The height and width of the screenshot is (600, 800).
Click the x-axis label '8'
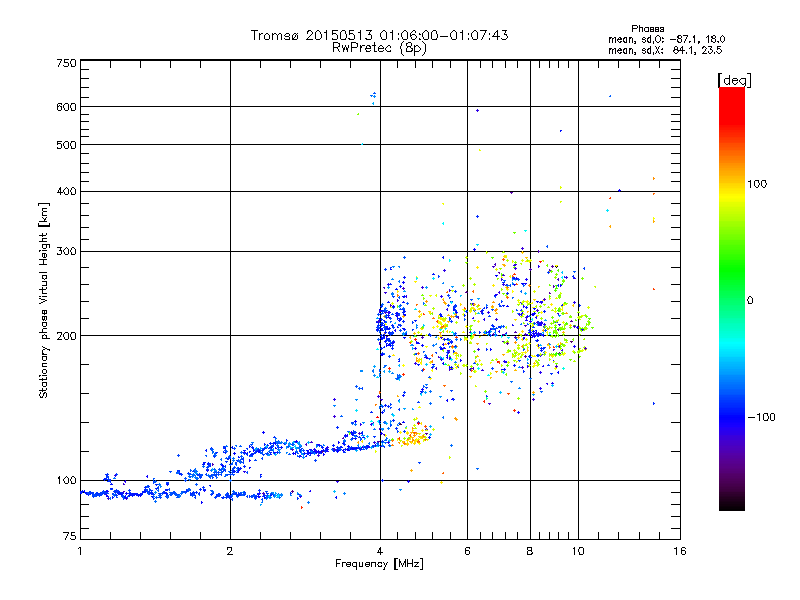coord(530,551)
